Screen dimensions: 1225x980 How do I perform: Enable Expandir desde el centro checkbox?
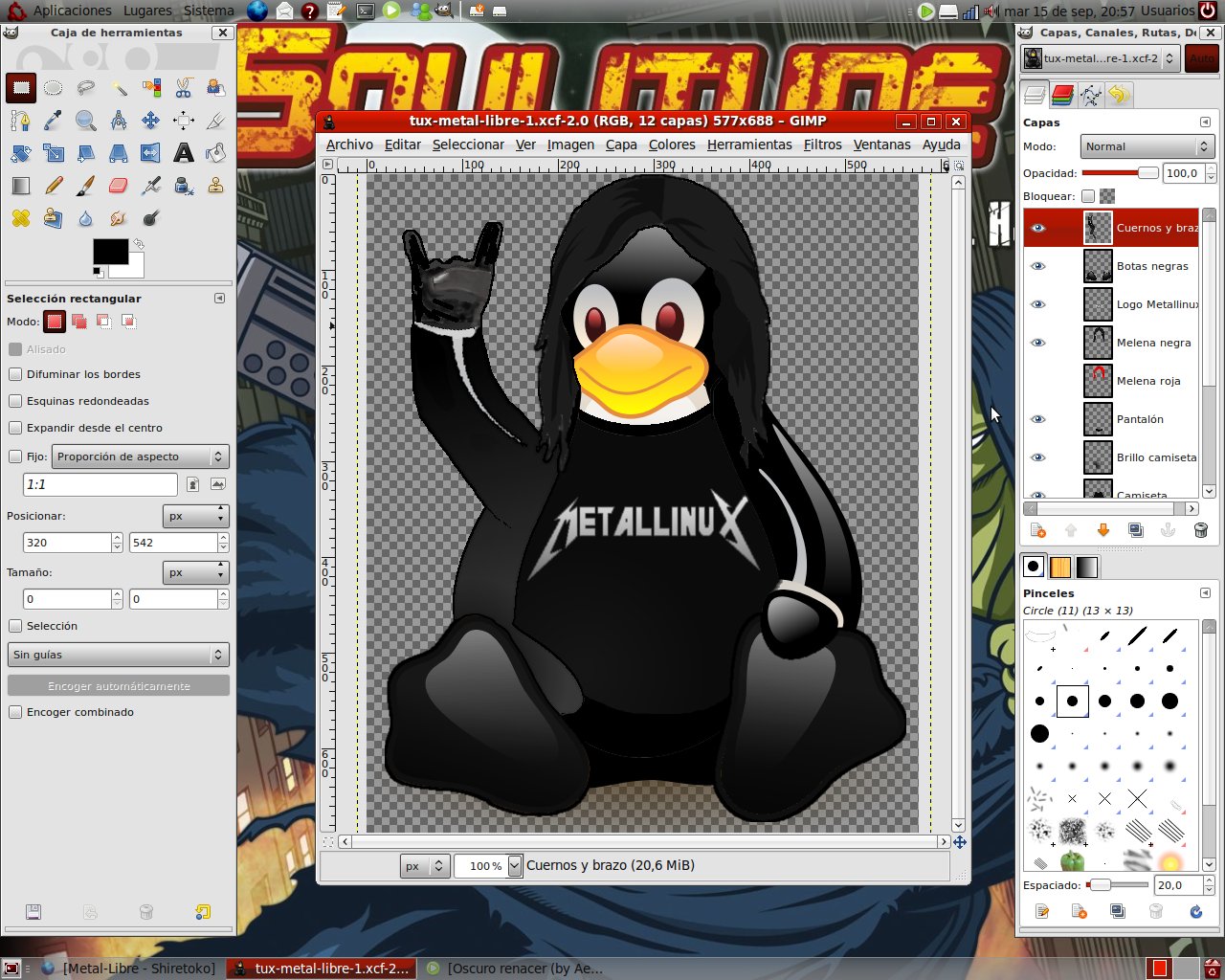coord(15,428)
